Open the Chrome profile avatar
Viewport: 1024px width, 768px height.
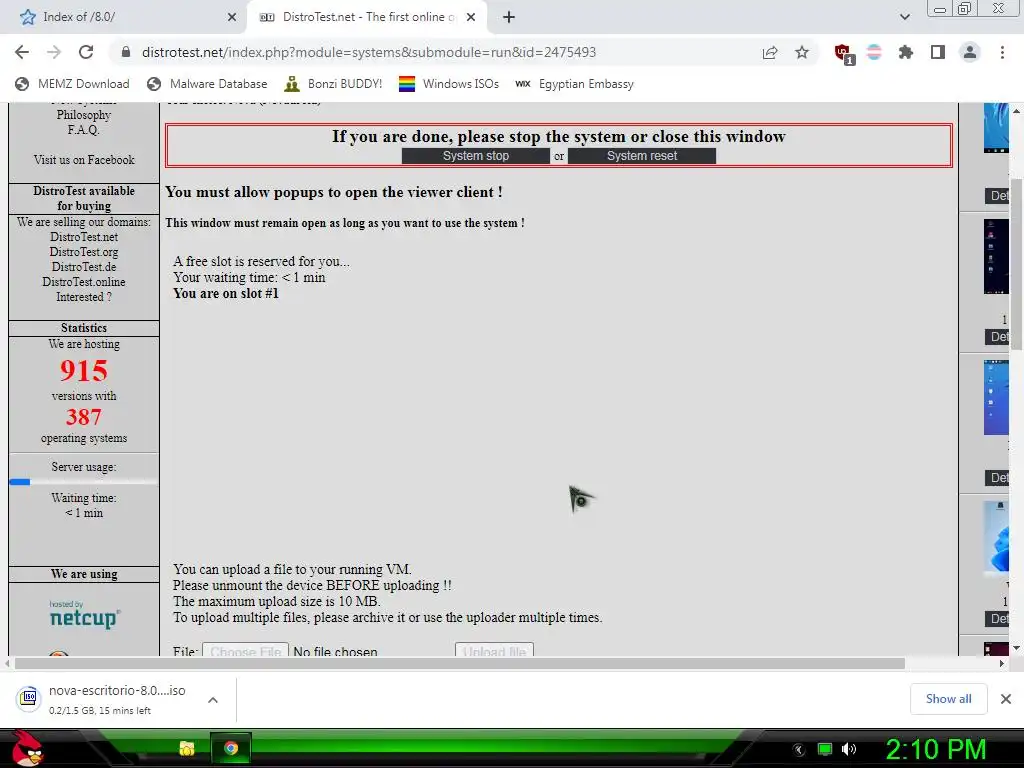tap(970, 52)
